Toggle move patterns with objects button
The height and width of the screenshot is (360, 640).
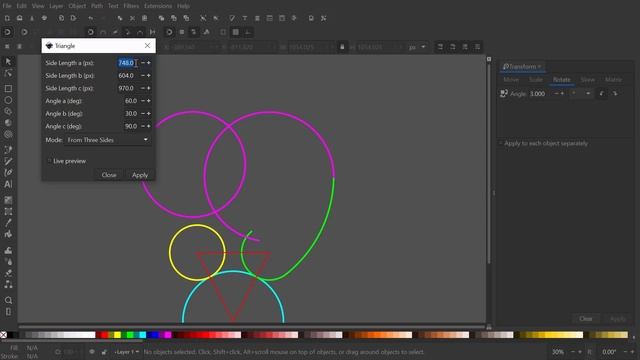(x=477, y=47)
